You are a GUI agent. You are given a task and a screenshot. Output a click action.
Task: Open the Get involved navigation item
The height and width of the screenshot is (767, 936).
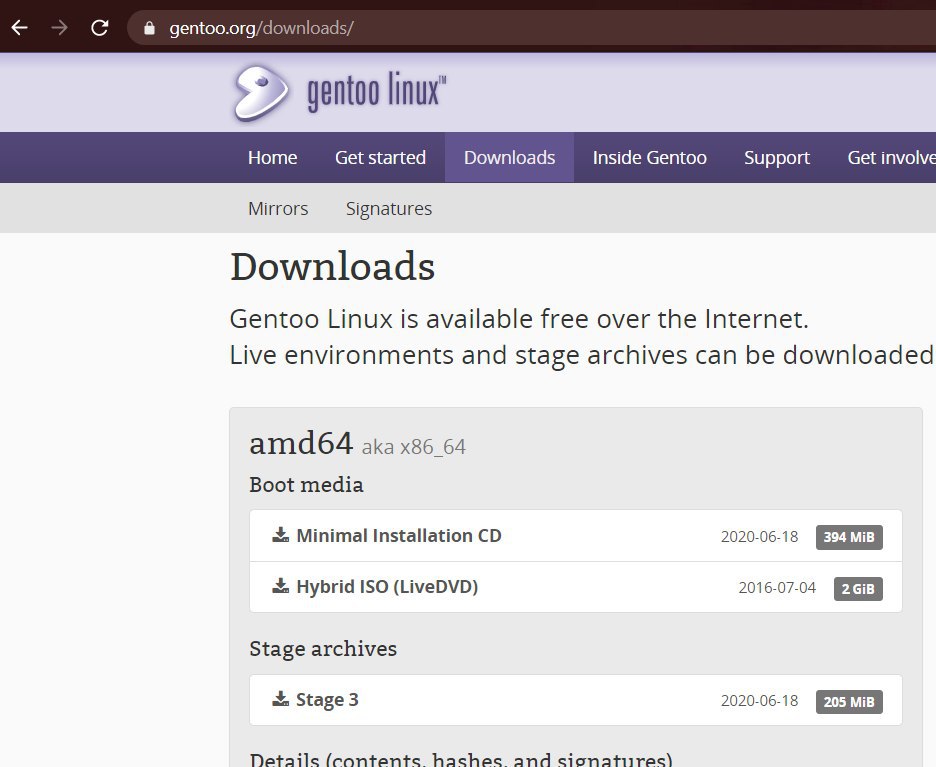(x=891, y=158)
